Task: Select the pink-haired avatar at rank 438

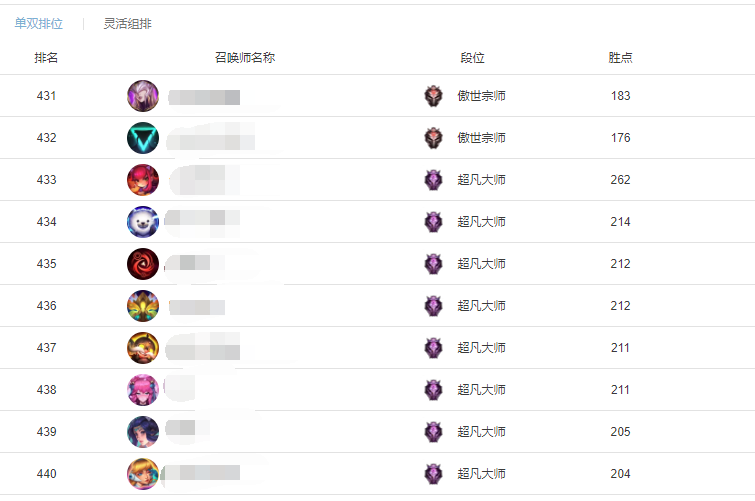Action: (143, 390)
